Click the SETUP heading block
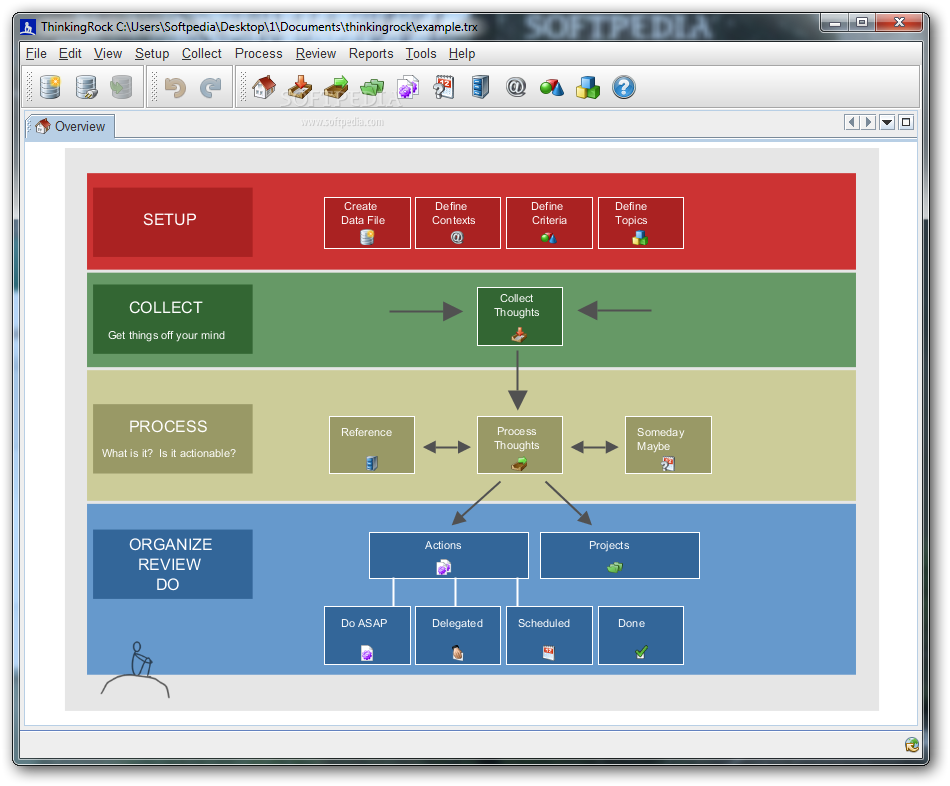The width and height of the screenshot is (950, 786). click(173, 222)
